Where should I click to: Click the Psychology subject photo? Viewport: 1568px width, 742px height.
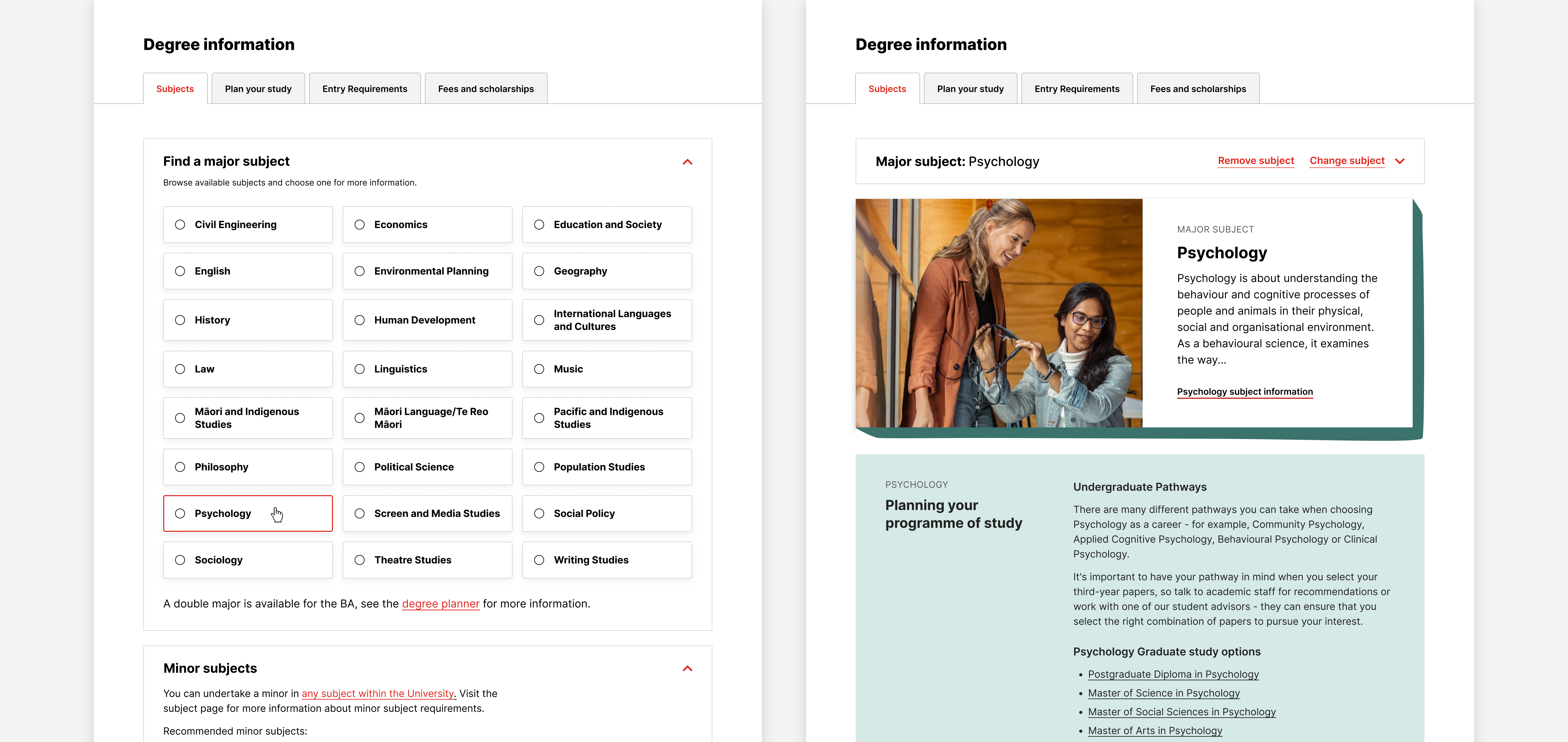(x=999, y=313)
